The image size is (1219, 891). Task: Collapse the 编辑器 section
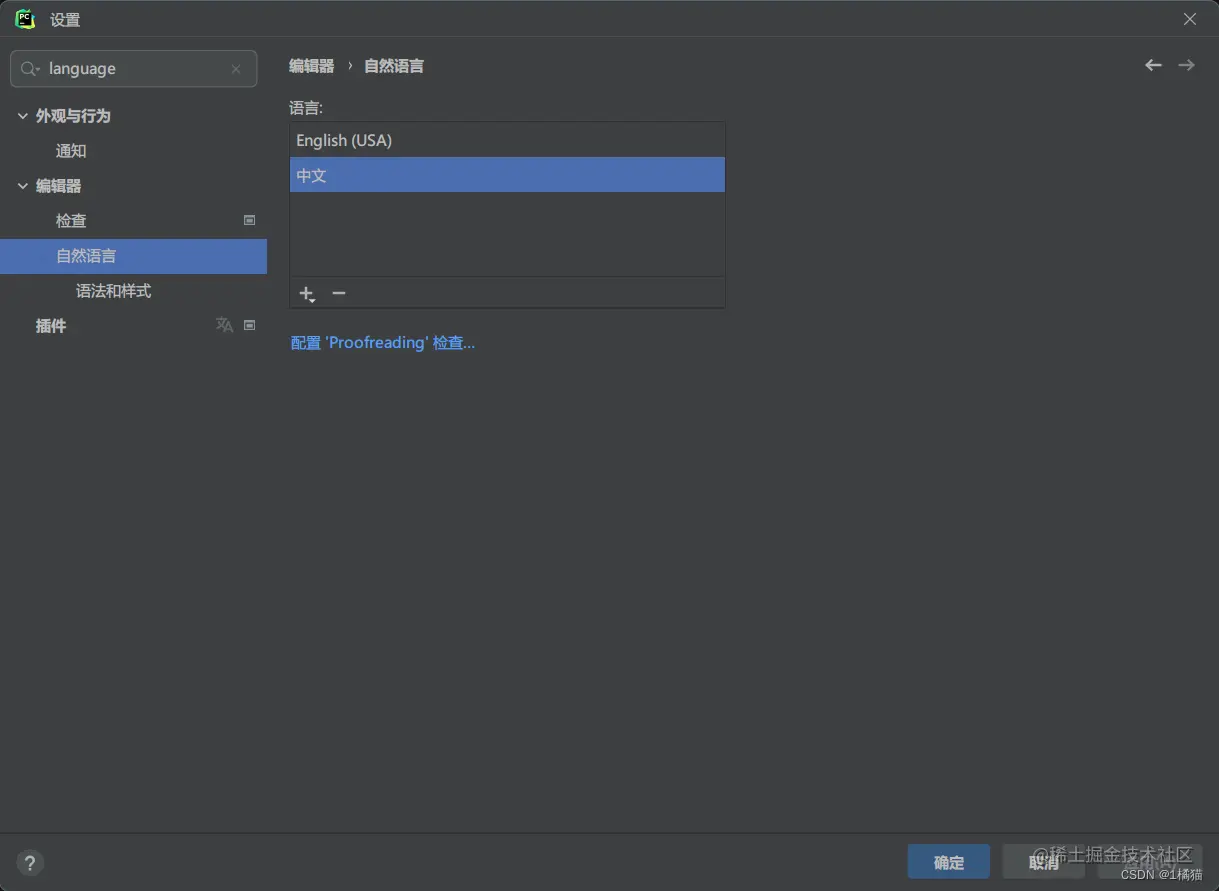click(23, 186)
